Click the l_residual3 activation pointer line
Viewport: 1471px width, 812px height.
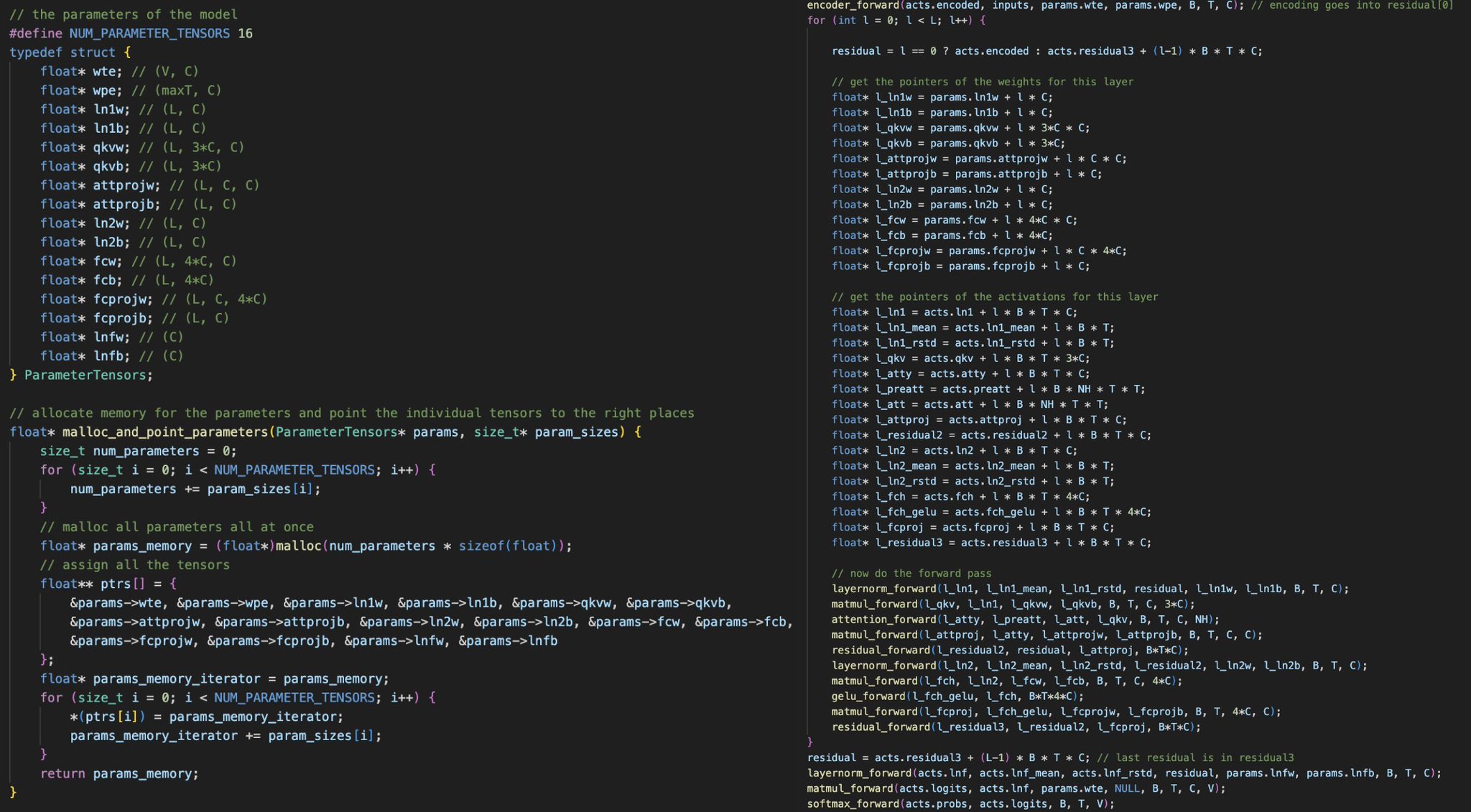(x=991, y=543)
